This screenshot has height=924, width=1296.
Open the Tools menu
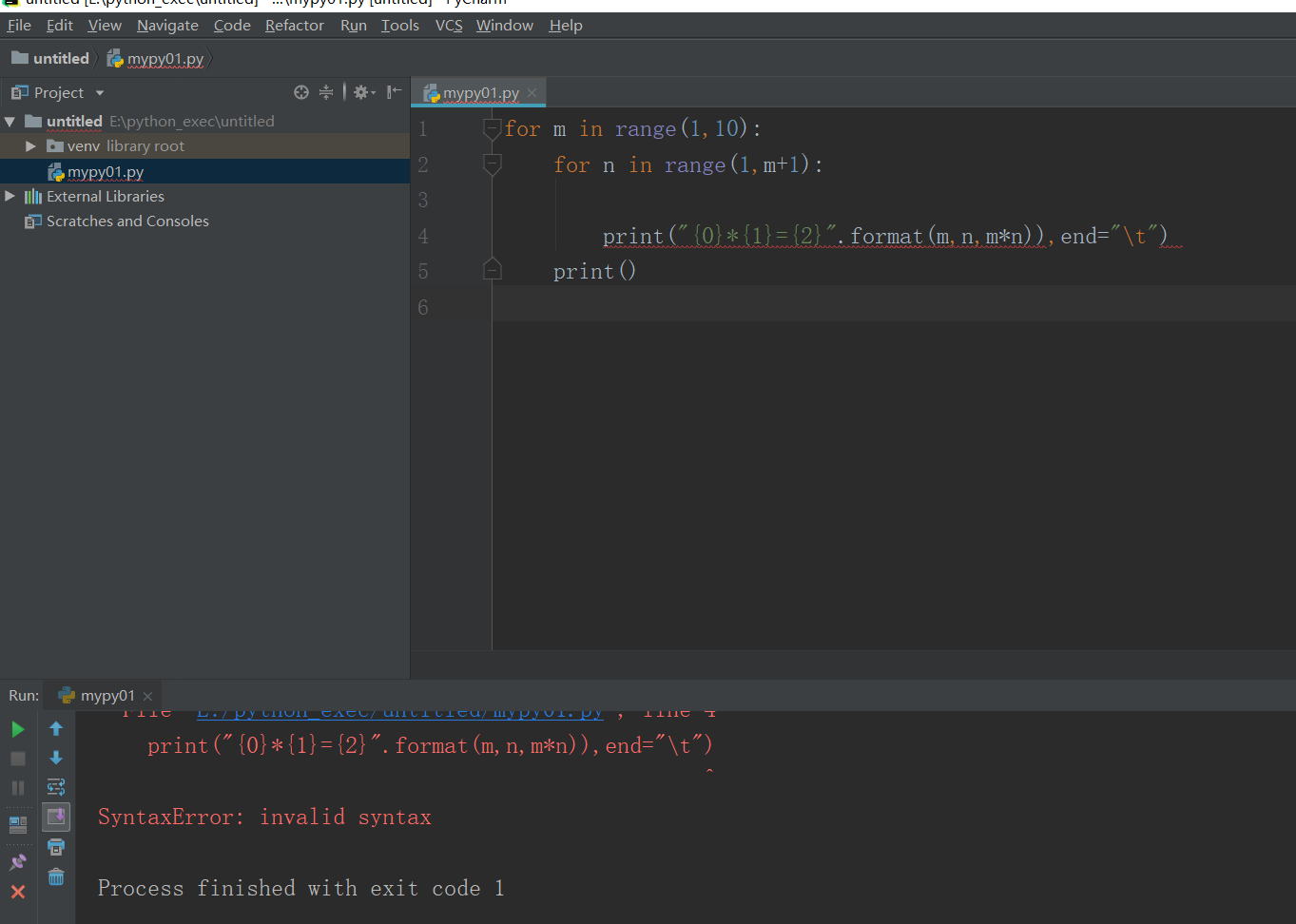(400, 25)
